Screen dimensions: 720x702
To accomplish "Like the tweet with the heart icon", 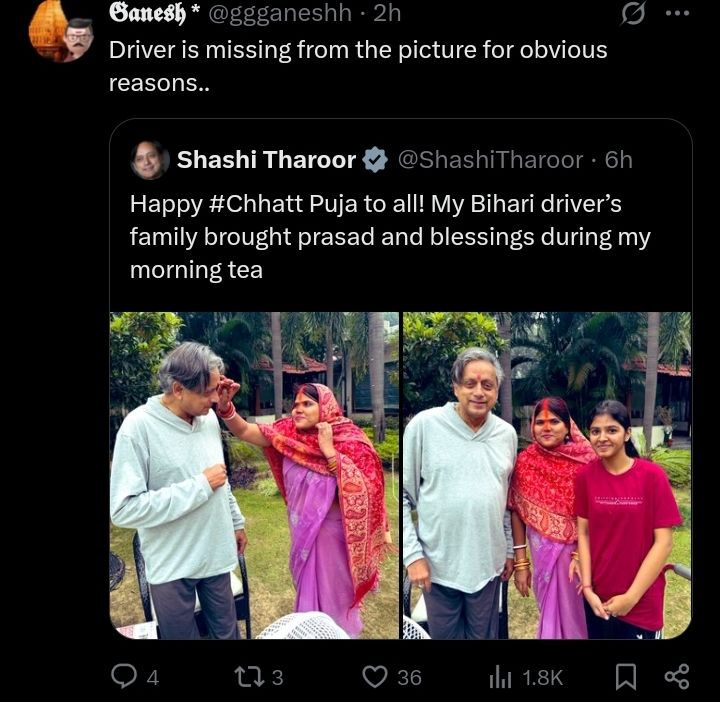I will 375,677.
